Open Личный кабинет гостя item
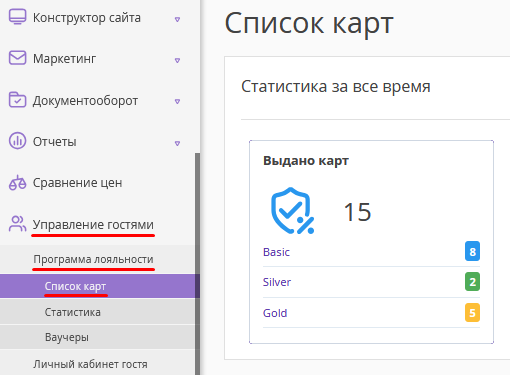 90,364
